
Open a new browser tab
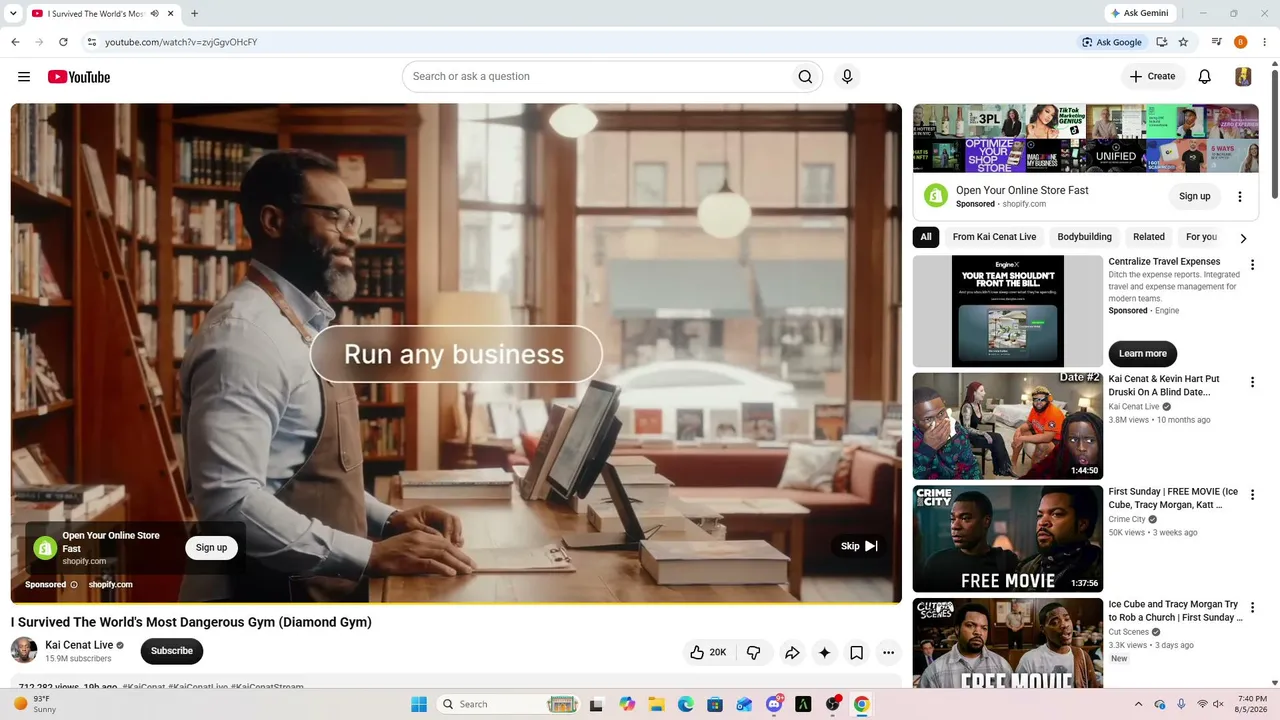point(194,14)
